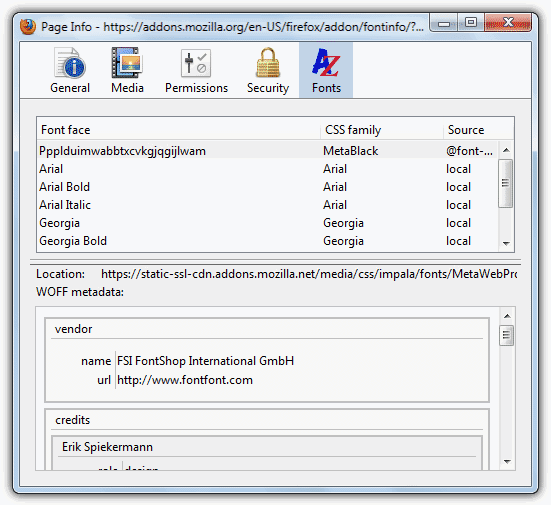Click the General tab label
Image resolution: width=551 pixels, height=505 pixels.
(70, 88)
